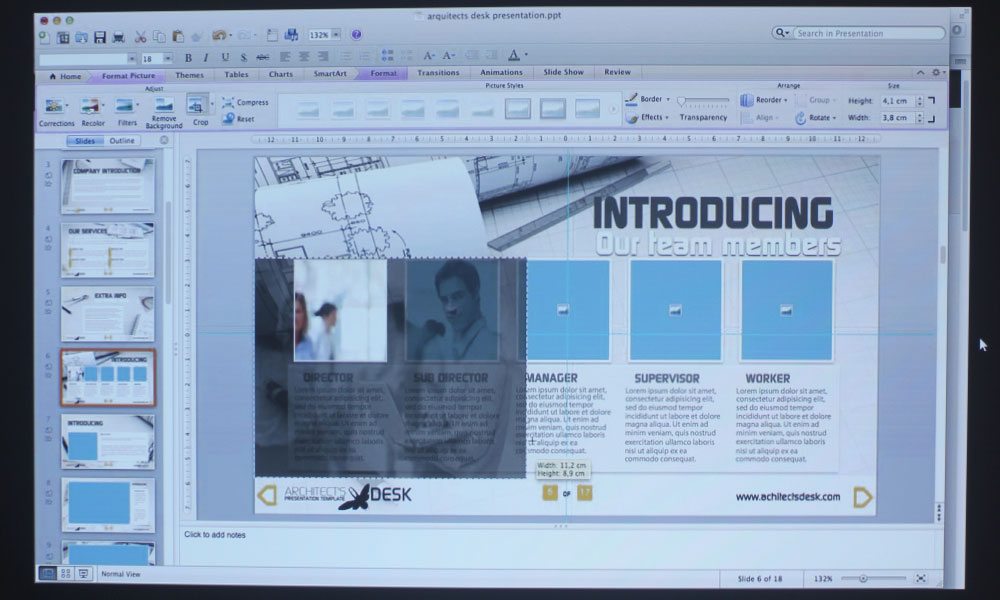Click the Undo arrow icon

point(219,36)
